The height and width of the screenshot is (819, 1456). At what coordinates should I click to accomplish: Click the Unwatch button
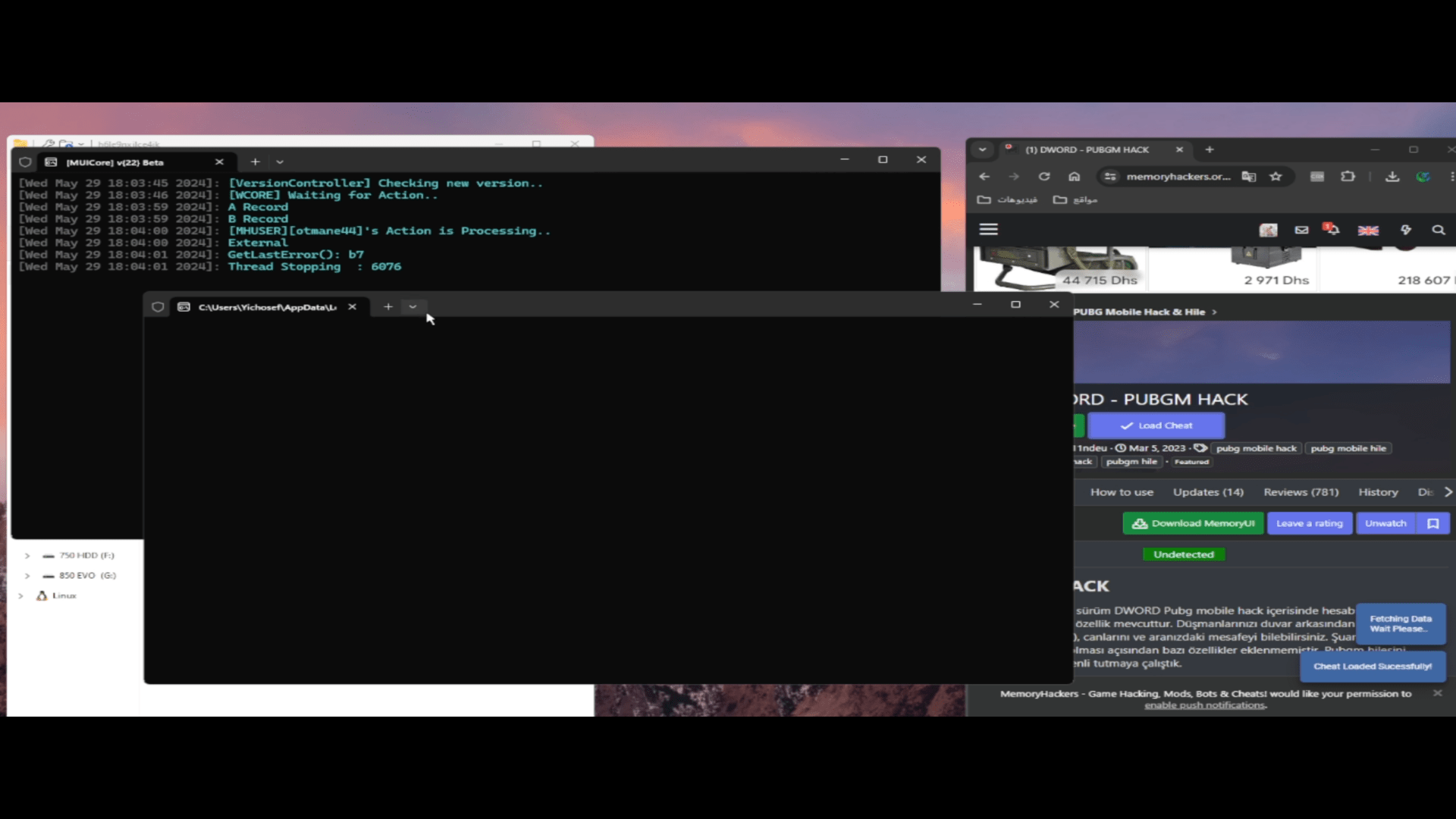tap(1385, 523)
